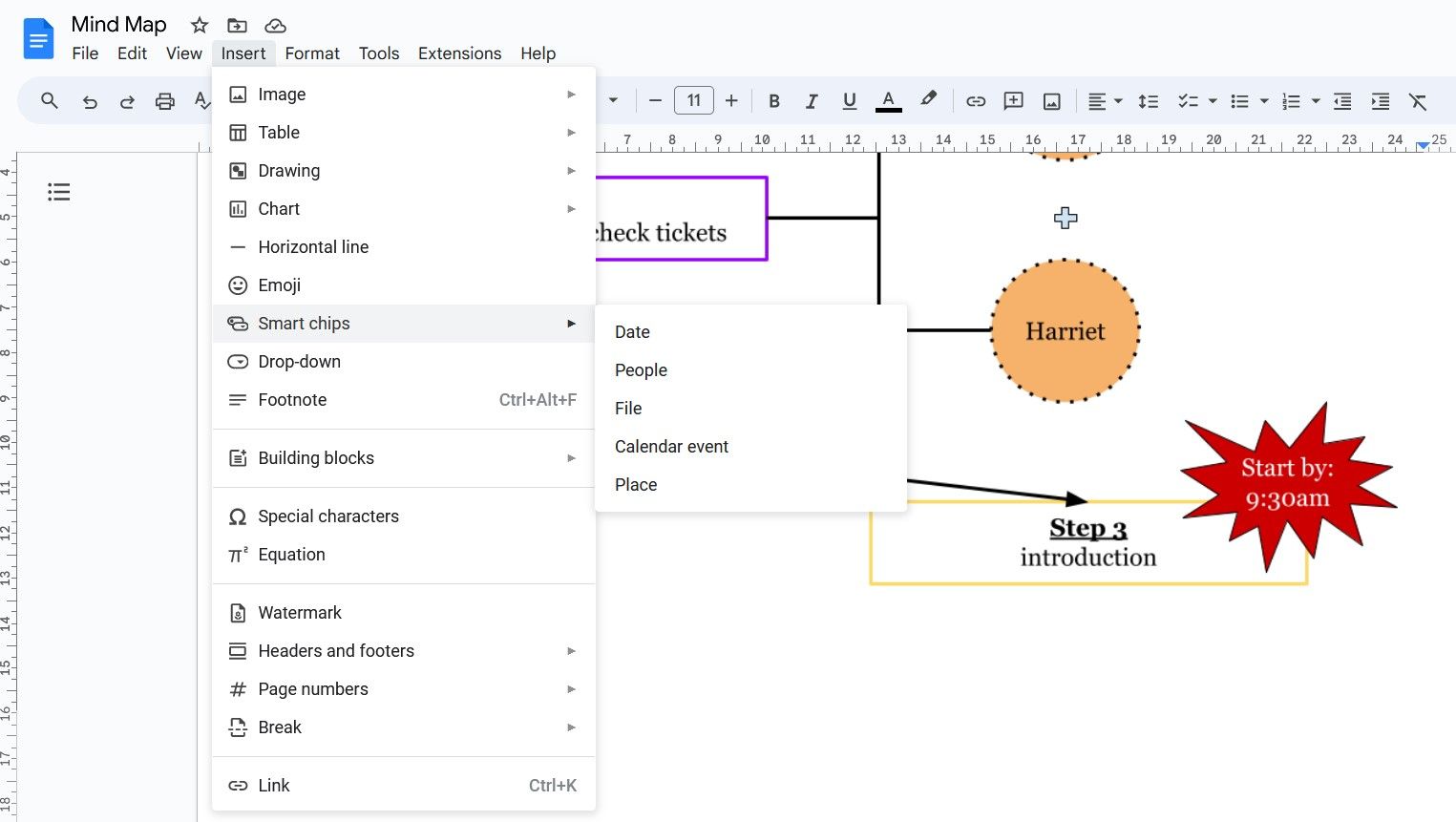
Task: Select Calendar event from the Smart chips submenu
Action: tap(671, 446)
